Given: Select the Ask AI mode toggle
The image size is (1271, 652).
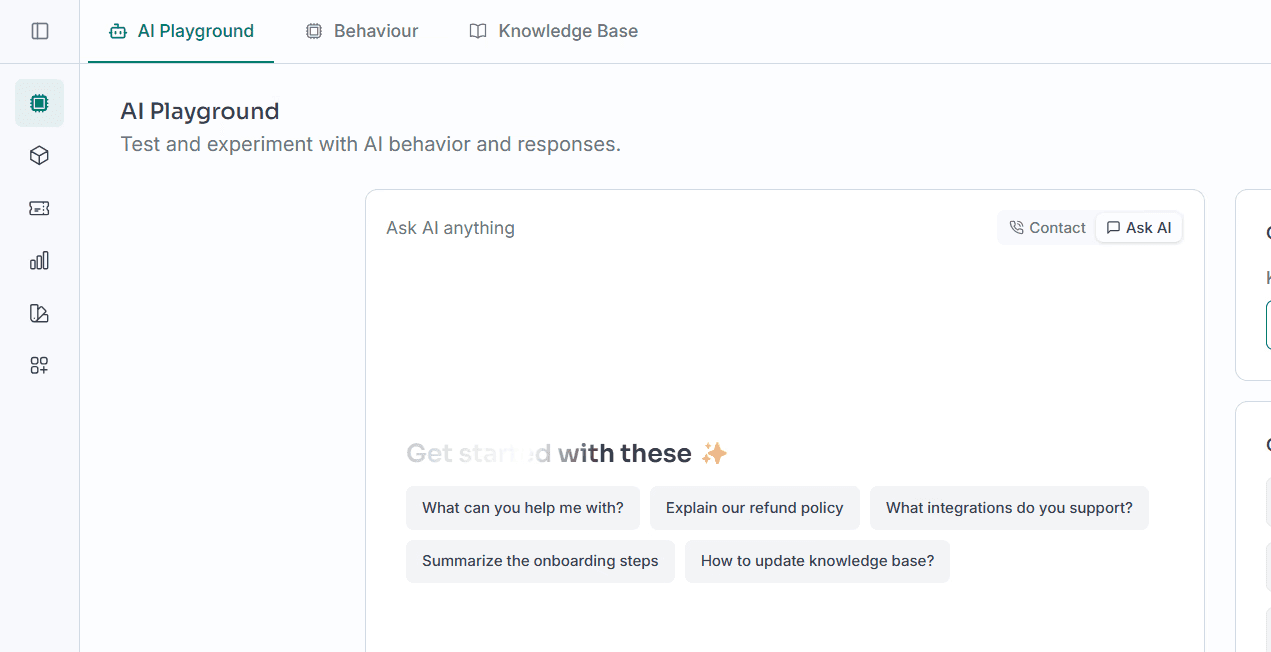Looking at the screenshot, I should coord(1139,228).
